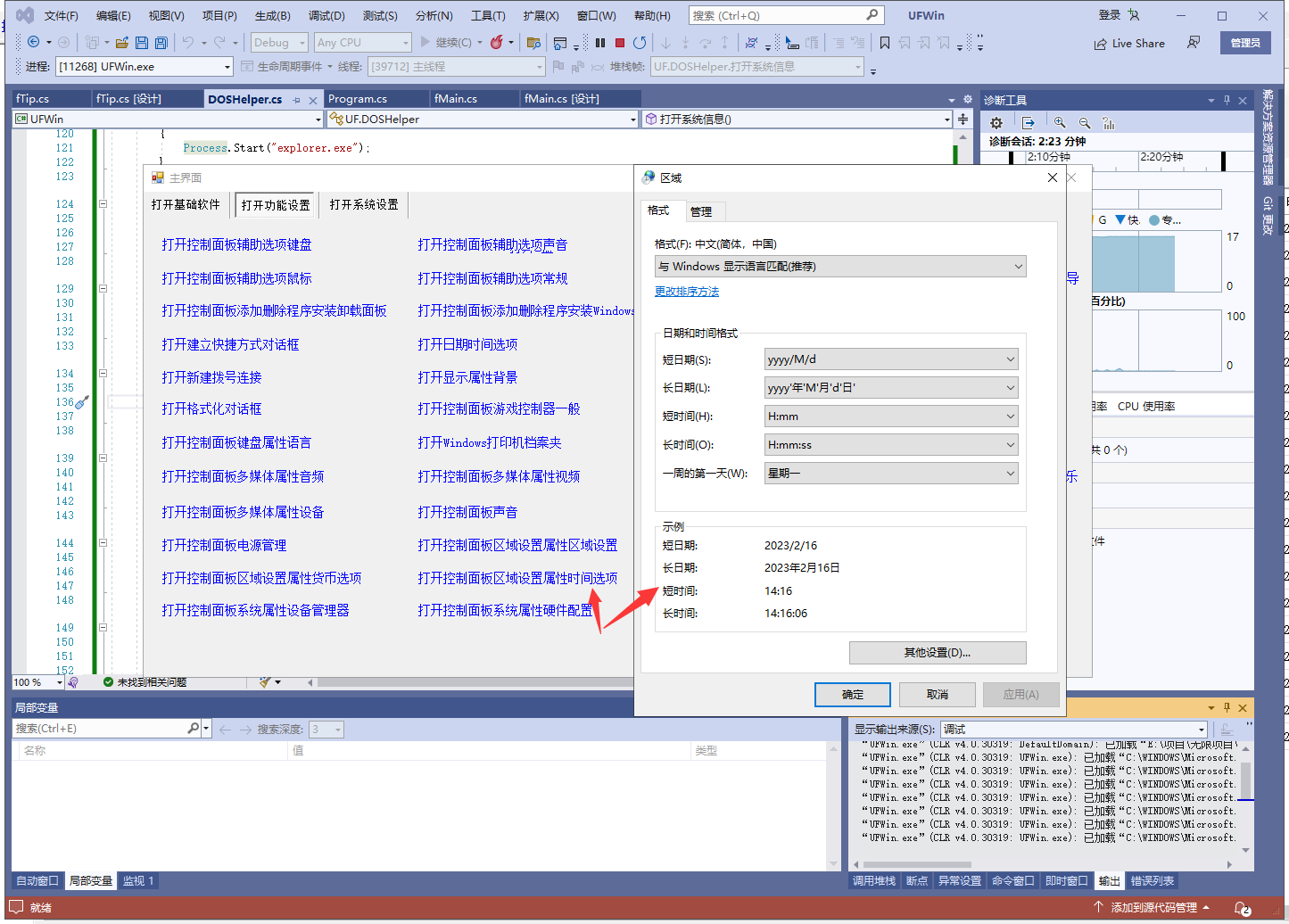This screenshot has width=1289, height=924.
Task: Stop debugging with red square icon
Action: click(620, 42)
